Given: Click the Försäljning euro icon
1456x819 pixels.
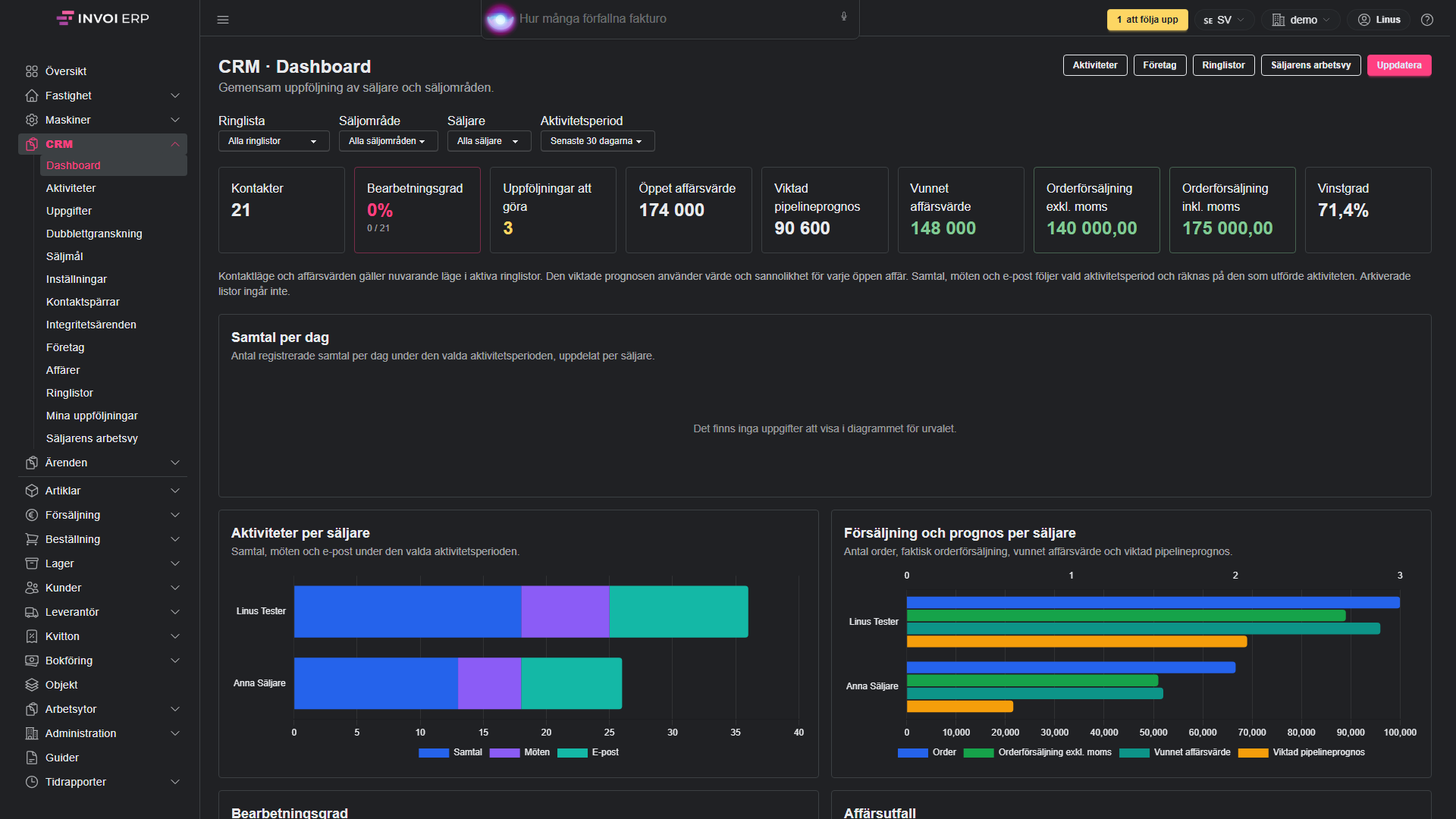Looking at the screenshot, I should tap(32, 515).
